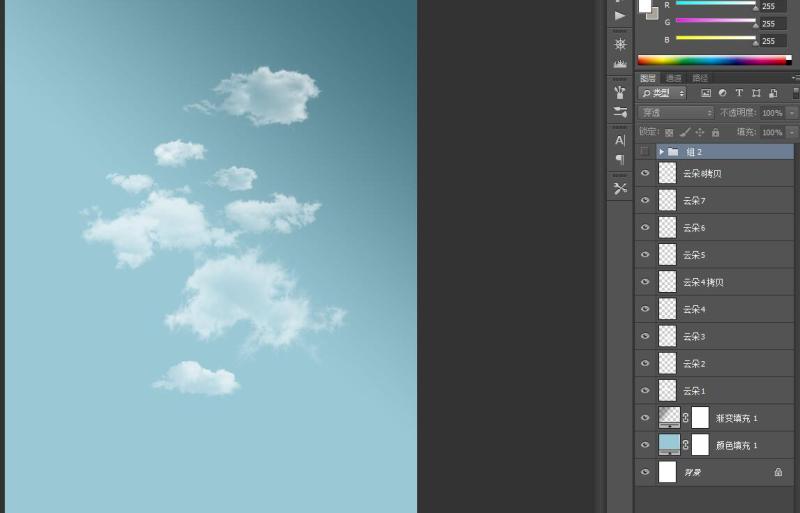Click the 组 2 folder icon

pos(673,152)
